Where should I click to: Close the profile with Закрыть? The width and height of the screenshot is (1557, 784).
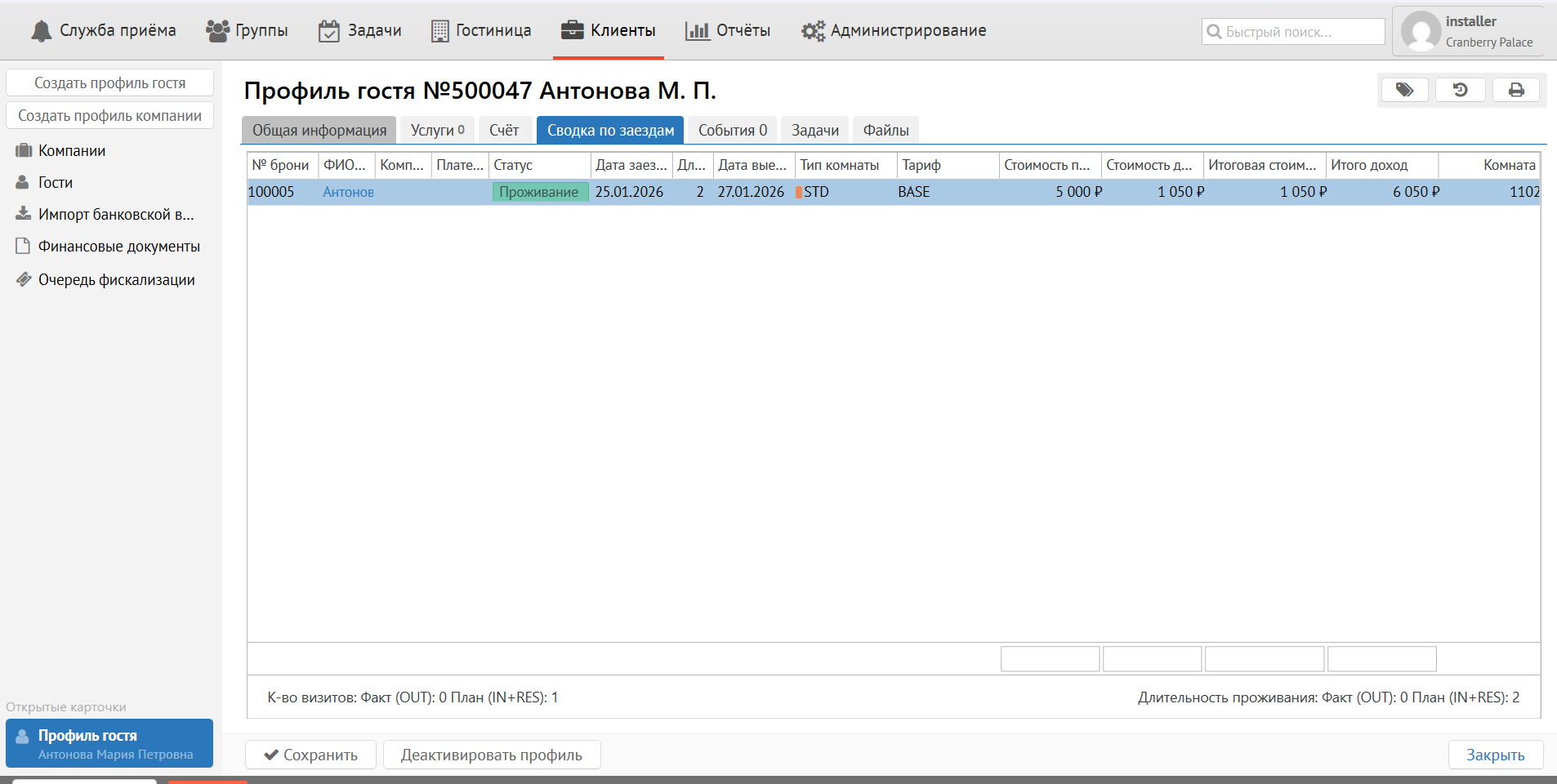click(x=1496, y=755)
